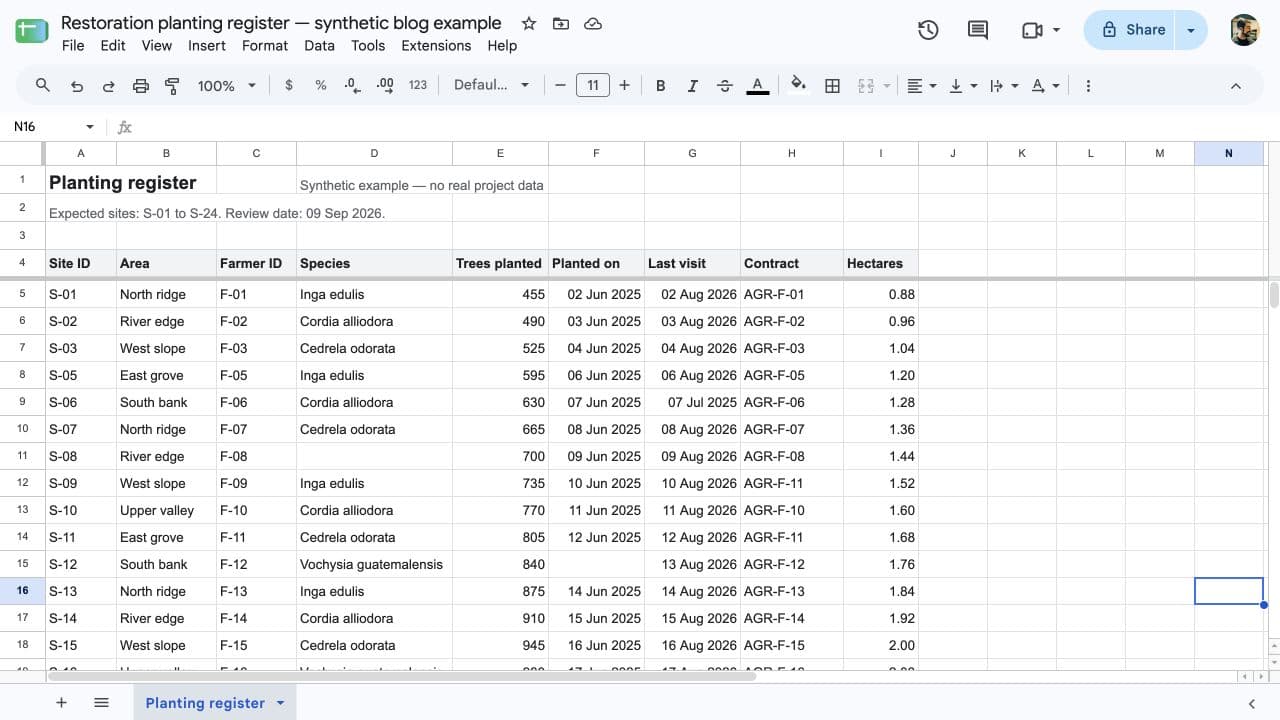This screenshot has height=720, width=1280.
Task: Open the Extensions menu
Action: click(436, 45)
